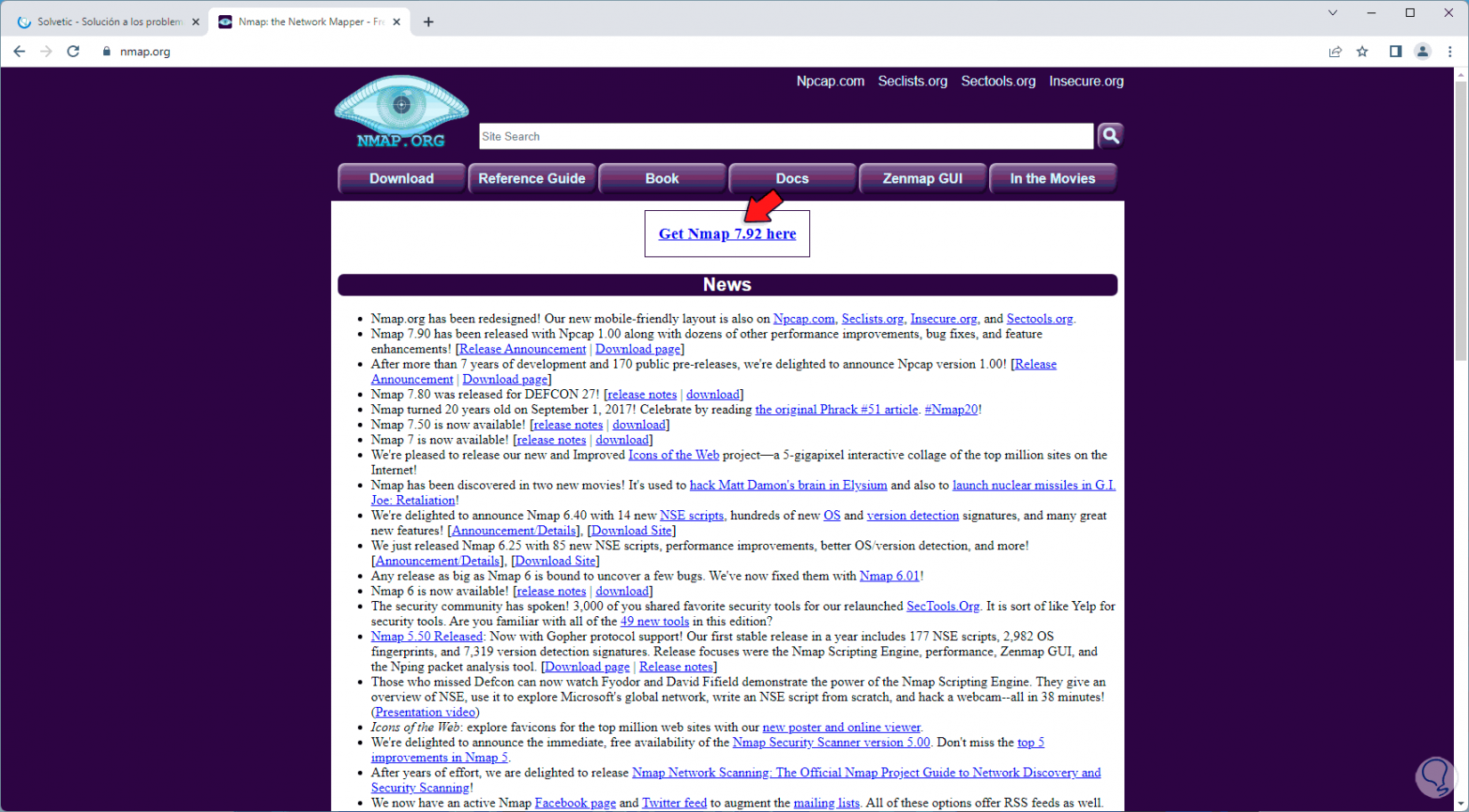The height and width of the screenshot is (812, 1469).
Task: Open the tab search chevron
Action: [x=1333, y=12]
